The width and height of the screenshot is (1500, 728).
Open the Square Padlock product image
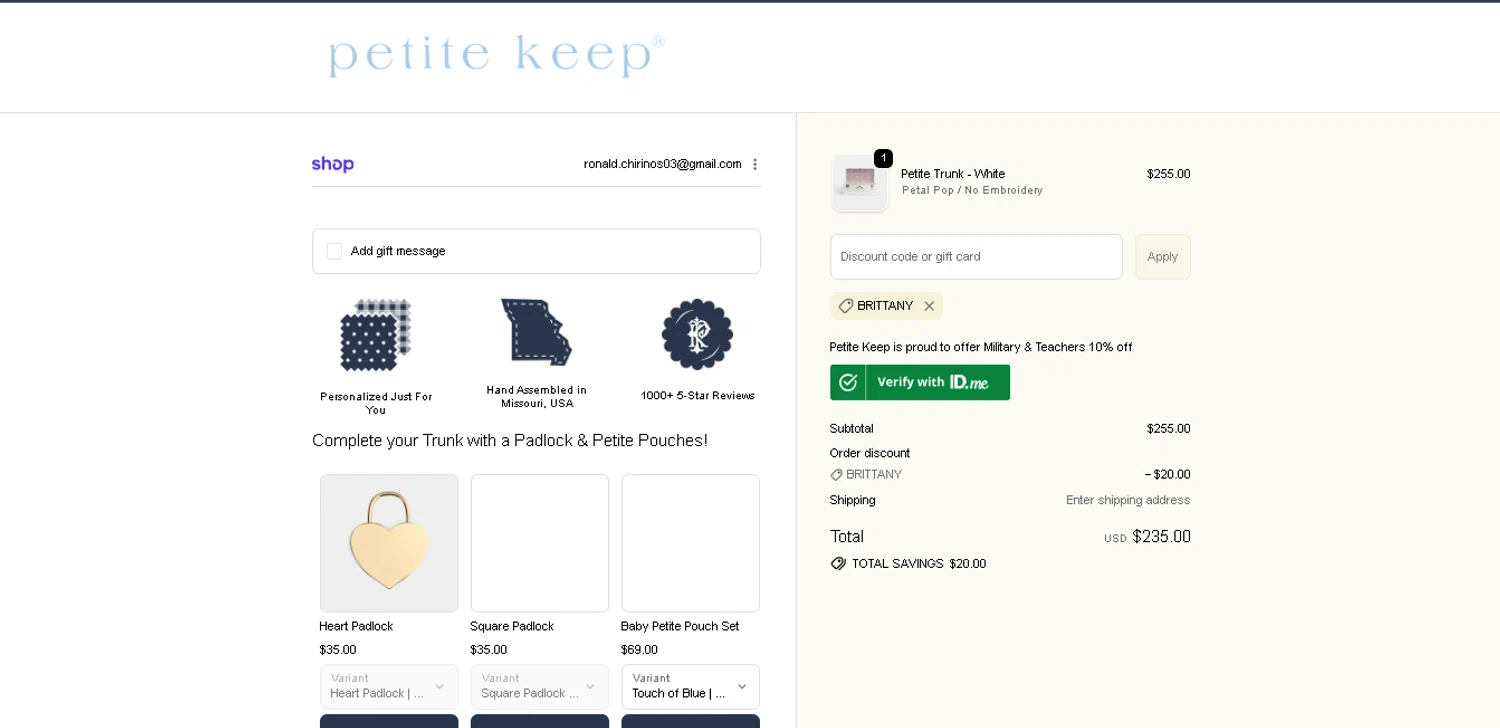click(x=540, y=543)
